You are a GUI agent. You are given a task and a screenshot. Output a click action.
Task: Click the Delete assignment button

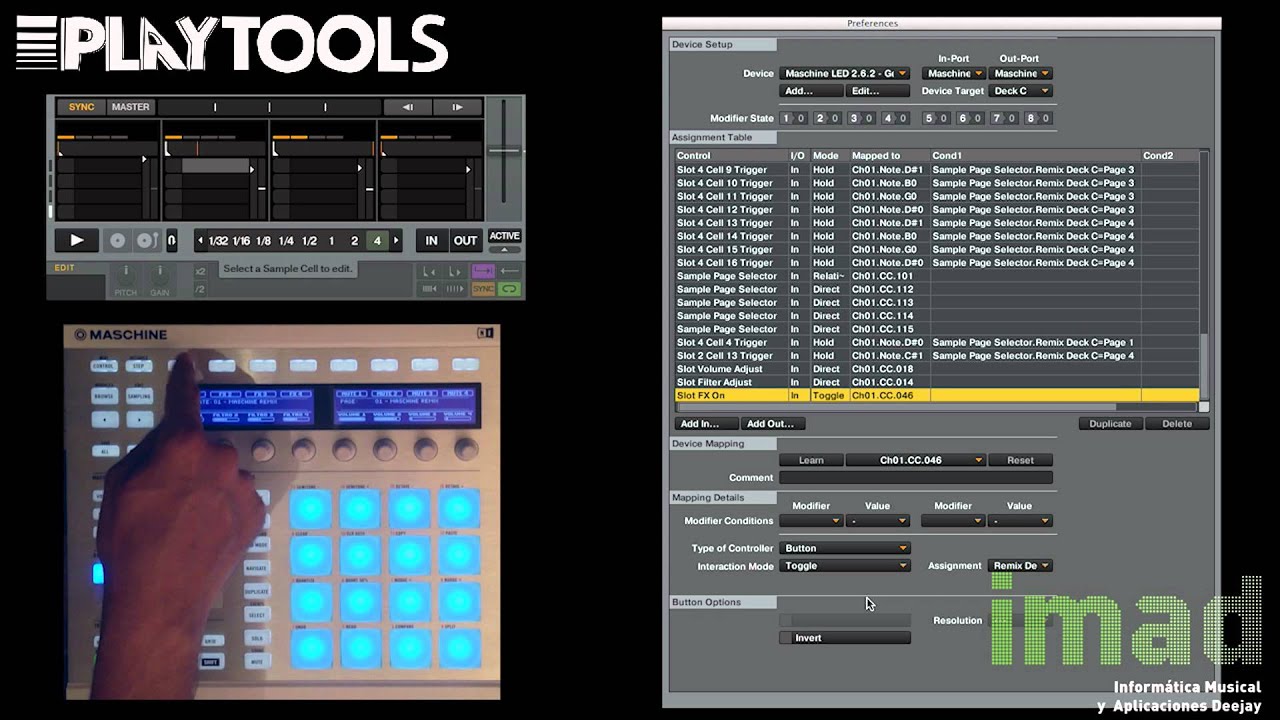click(x=1177, y=424)
